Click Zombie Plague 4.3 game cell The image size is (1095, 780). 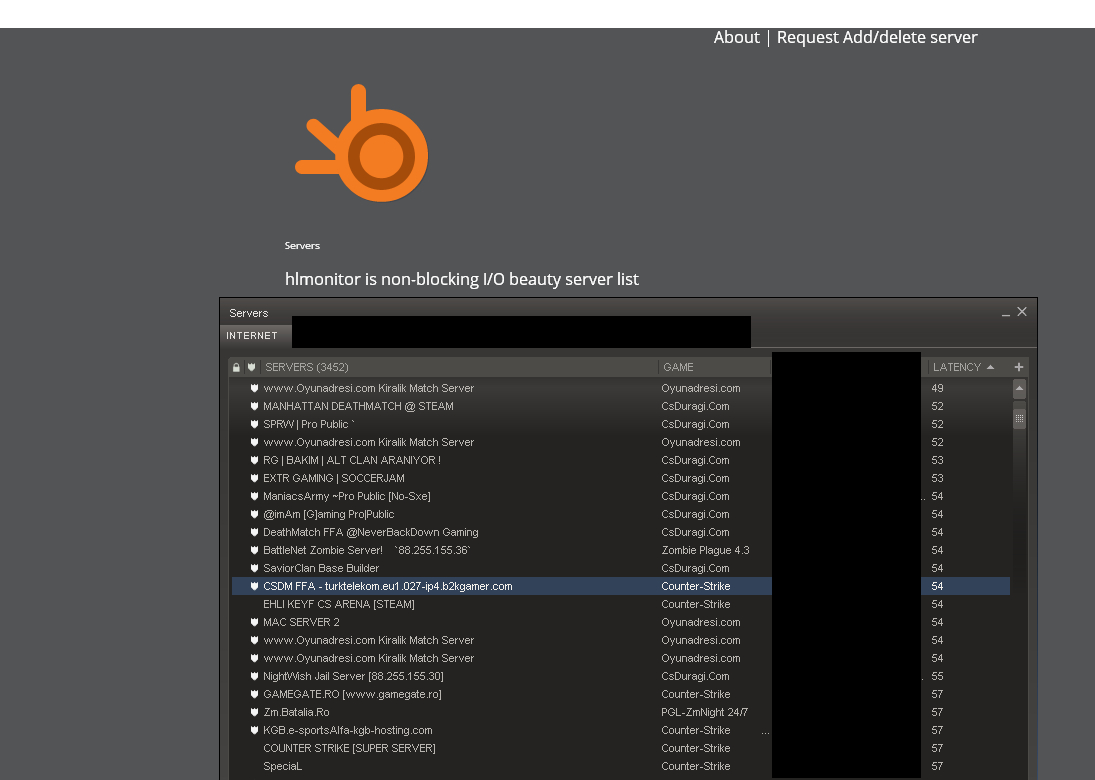(705, 550)
